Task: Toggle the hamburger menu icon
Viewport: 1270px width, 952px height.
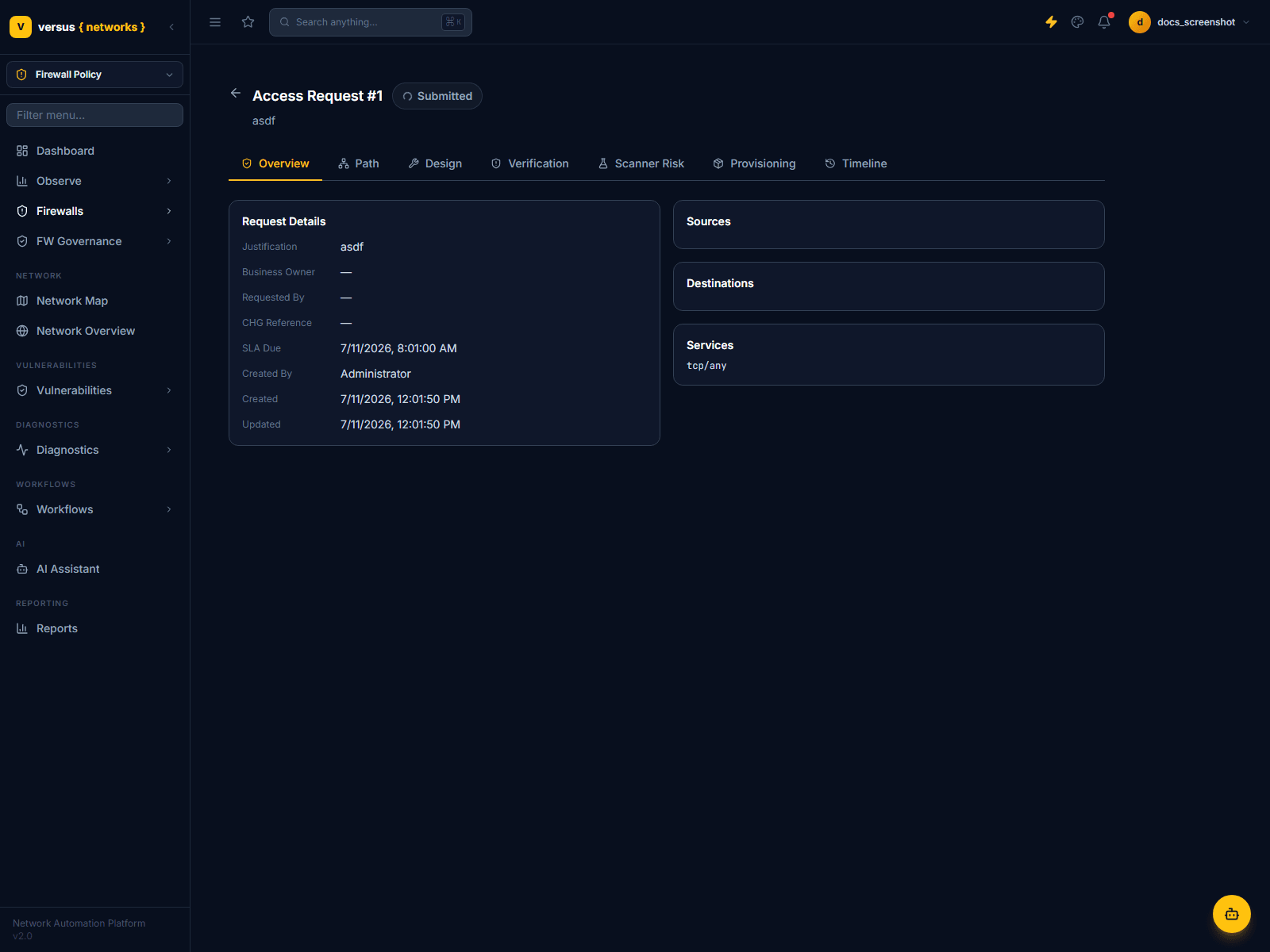Action: pyautogui.click(x=215, y=22)
